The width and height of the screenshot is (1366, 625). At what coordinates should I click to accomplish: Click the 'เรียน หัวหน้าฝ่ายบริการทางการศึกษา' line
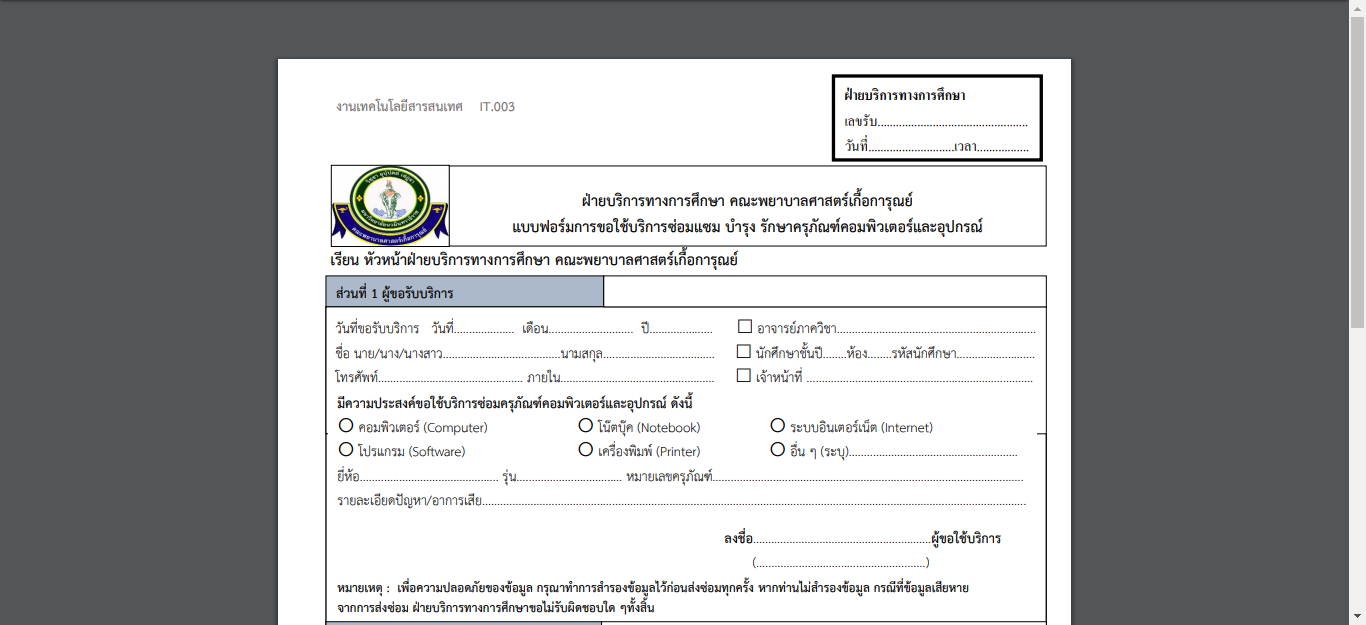[534, 260]
